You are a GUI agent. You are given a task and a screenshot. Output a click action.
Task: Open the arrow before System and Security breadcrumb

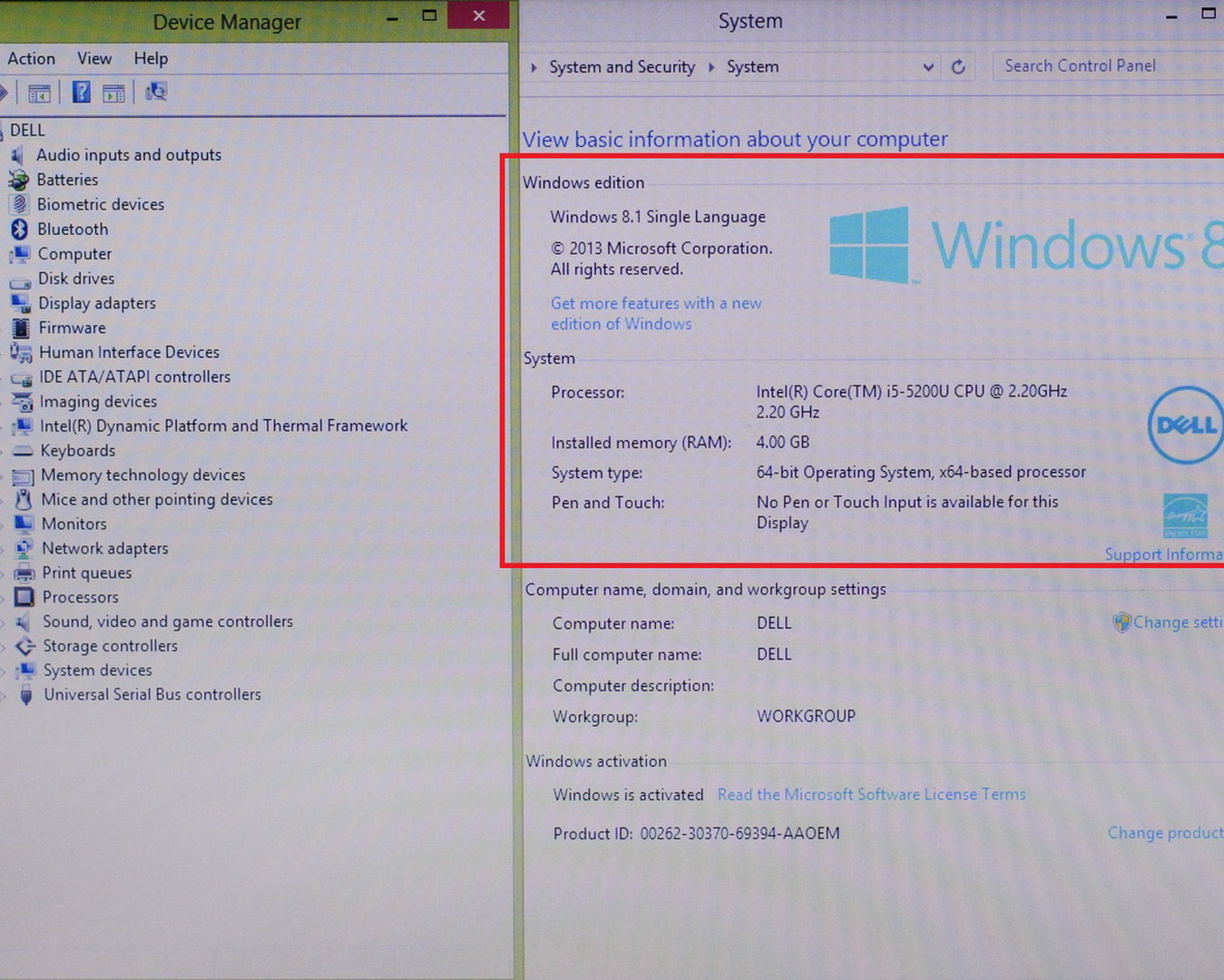click(x=534, y=67)
